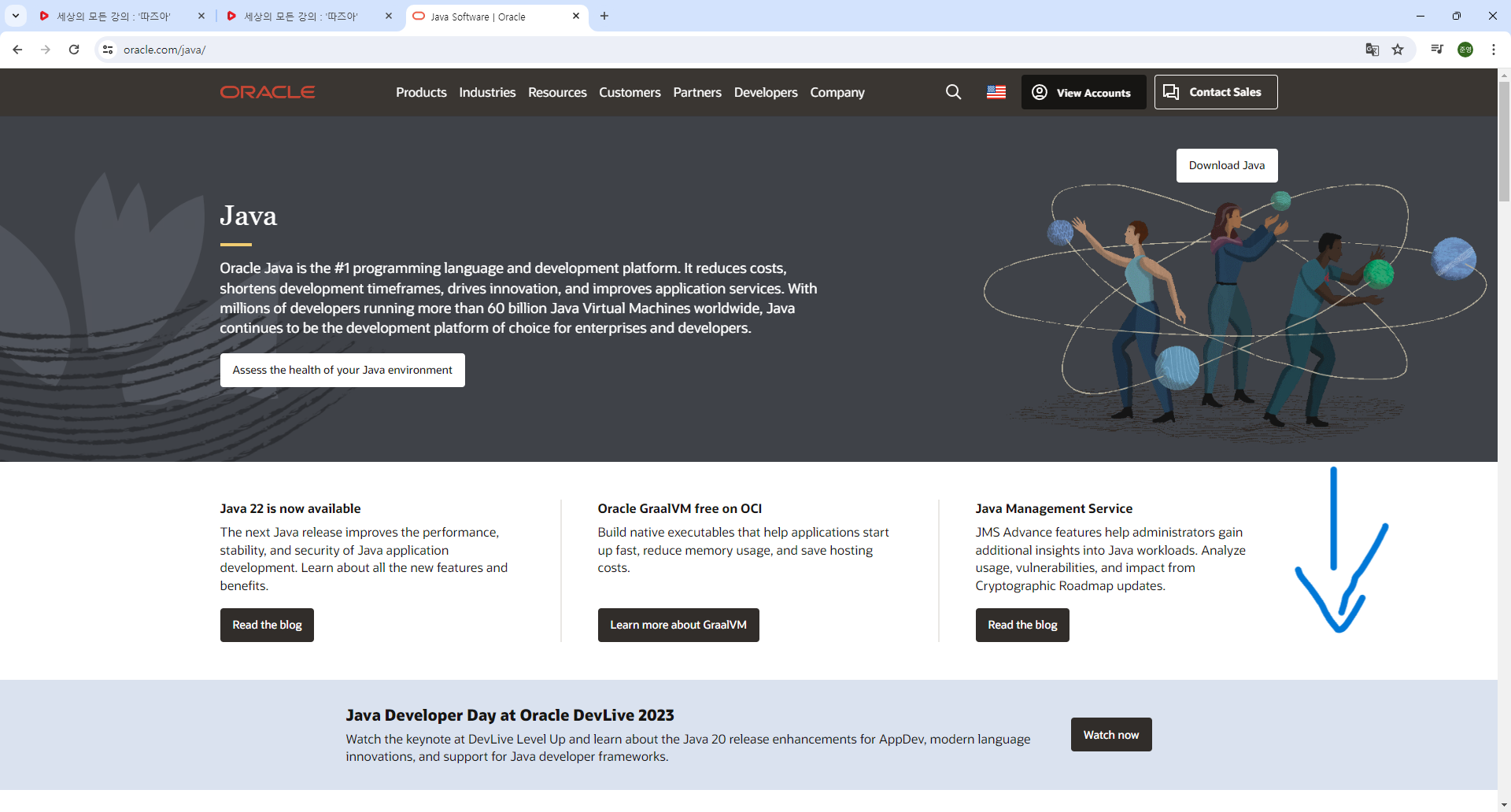The image size is (1511, 812).
Task: Click the site information icon in address bar
Action: [x=108, y=50]
